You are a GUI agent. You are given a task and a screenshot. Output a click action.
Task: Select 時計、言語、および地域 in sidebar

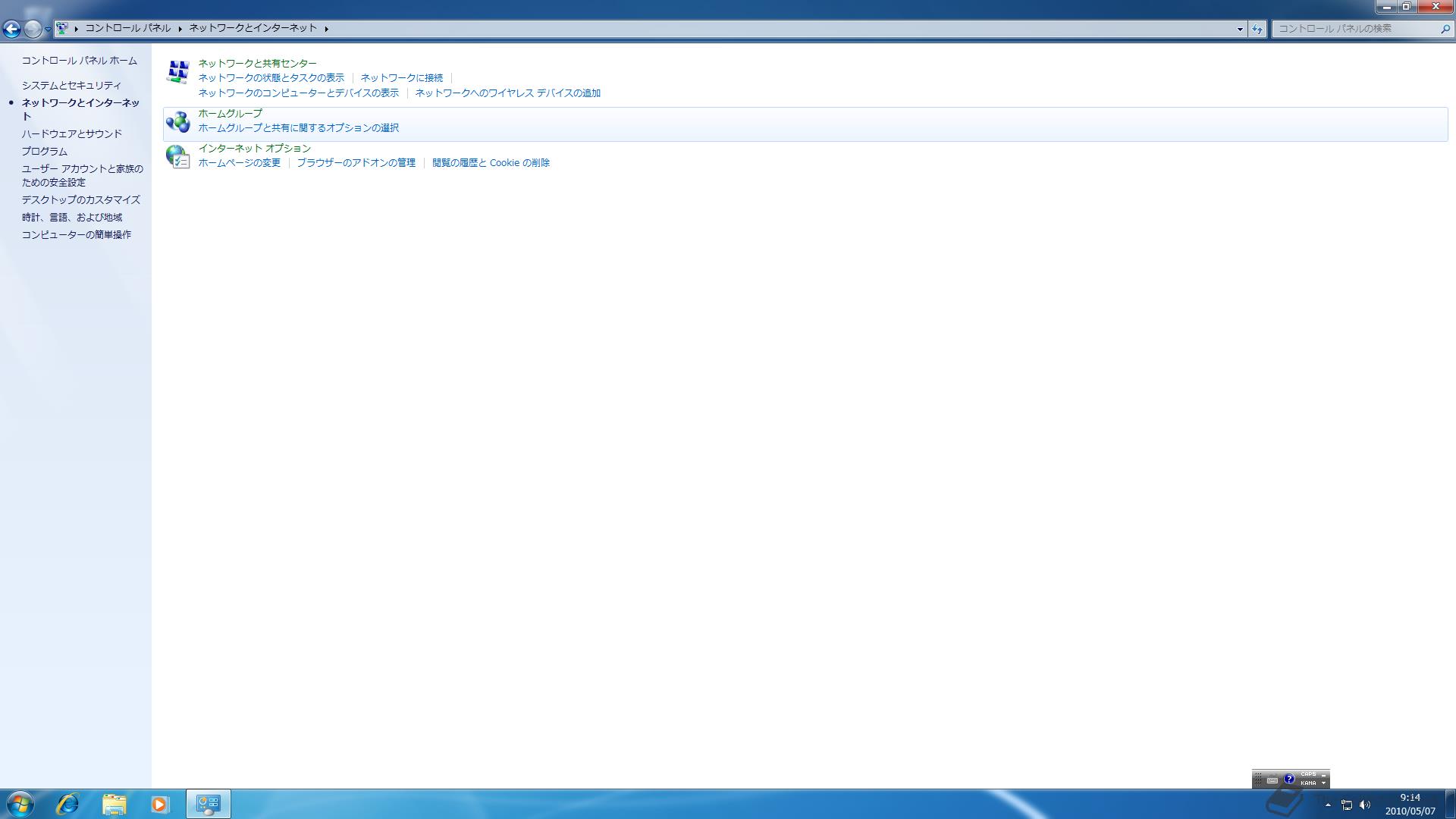(x=72, y=218)
